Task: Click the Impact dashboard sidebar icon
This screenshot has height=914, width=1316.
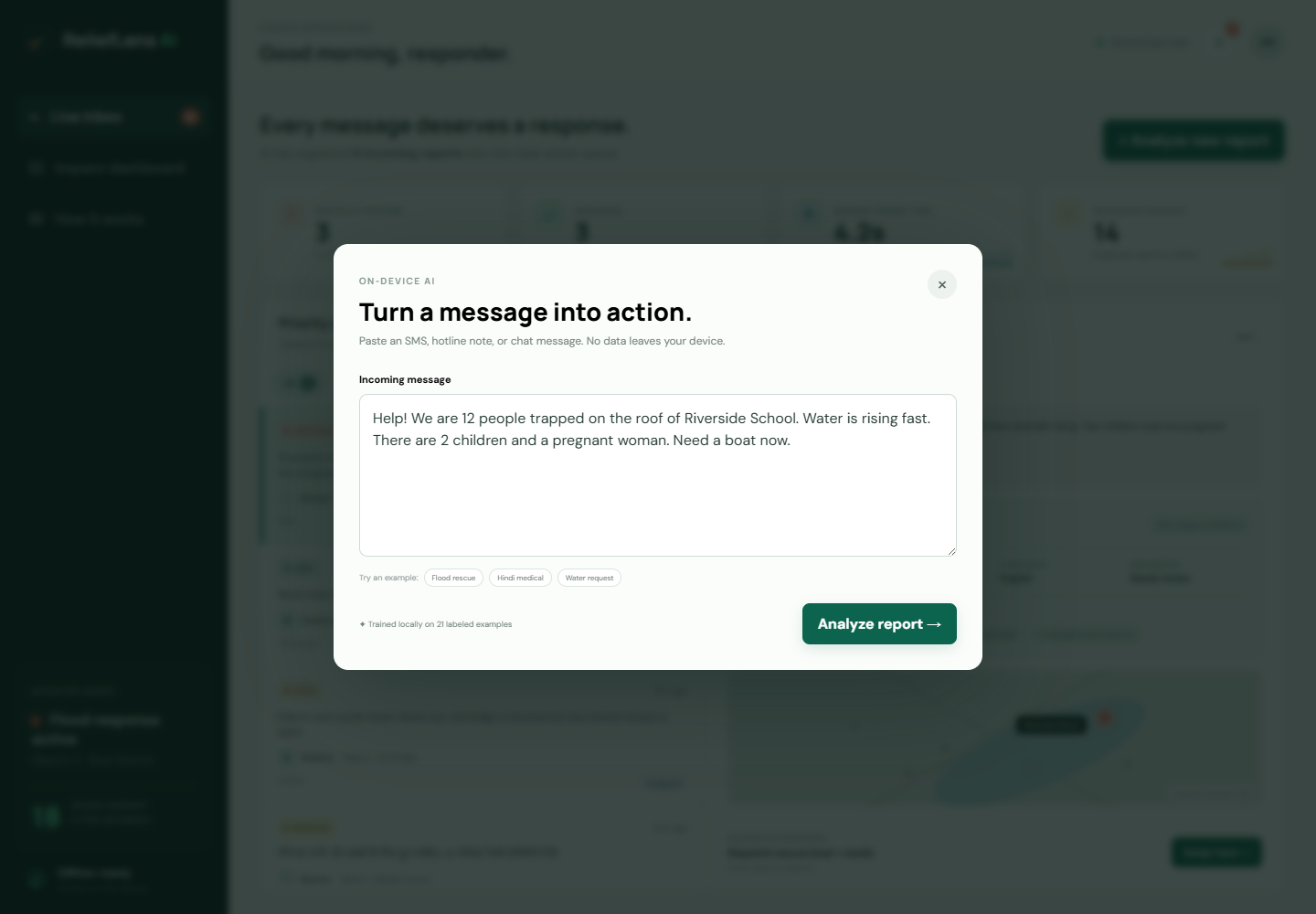Action: tap(36, 168)
